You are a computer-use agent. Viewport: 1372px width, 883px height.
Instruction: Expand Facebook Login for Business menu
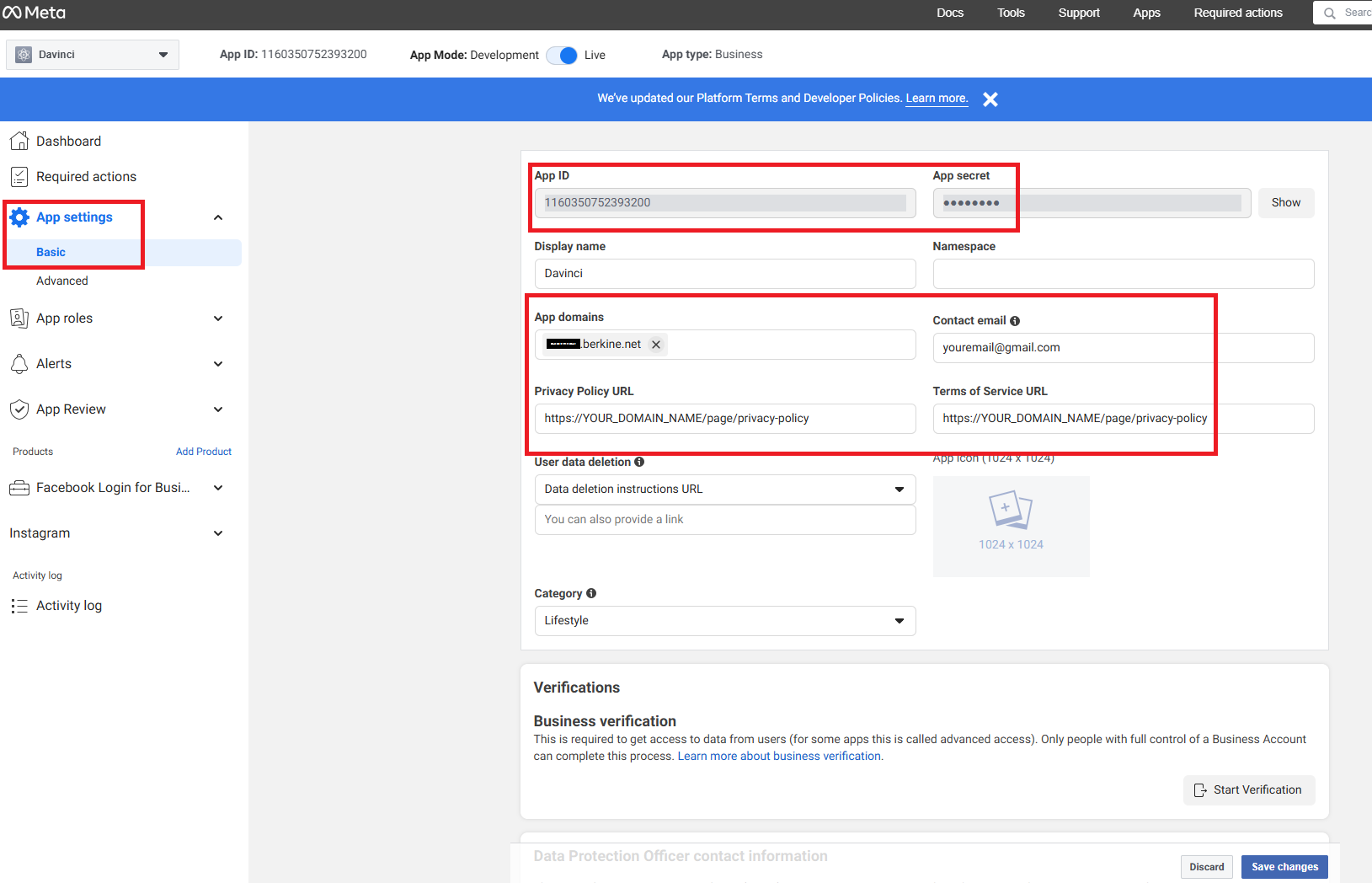[218, 488]
